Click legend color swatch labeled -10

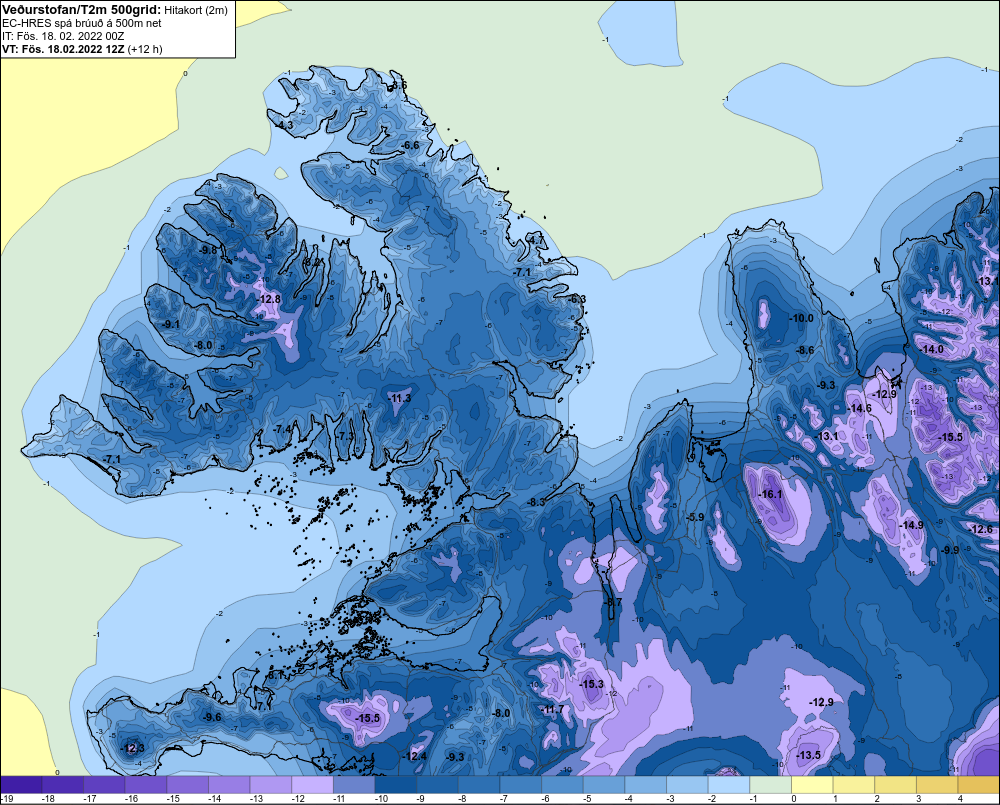pyautogui.click(x=395, y=785)
